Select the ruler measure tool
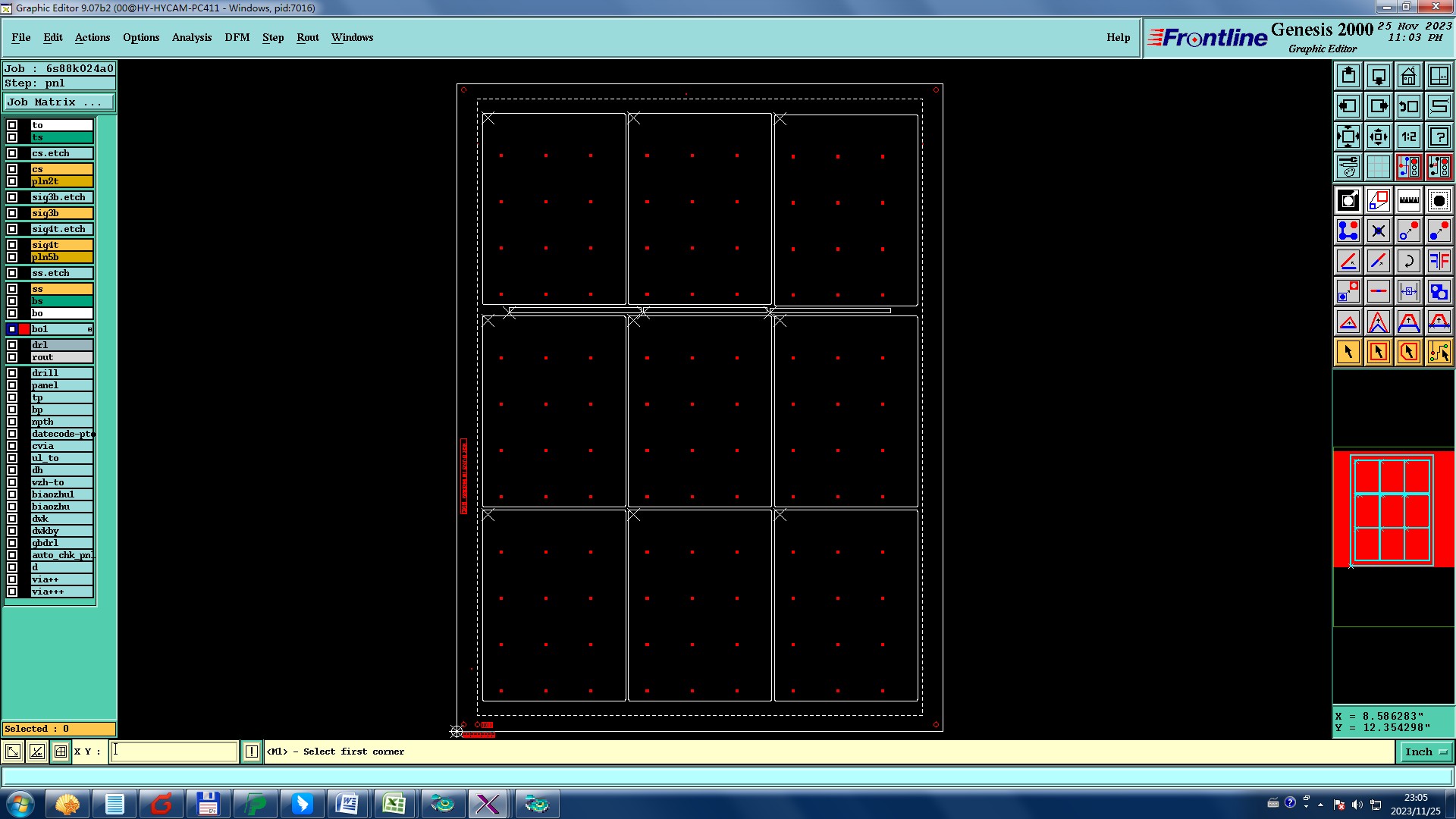The height and width of the screenshot is (819, 1456). (x=1408, y=200)
